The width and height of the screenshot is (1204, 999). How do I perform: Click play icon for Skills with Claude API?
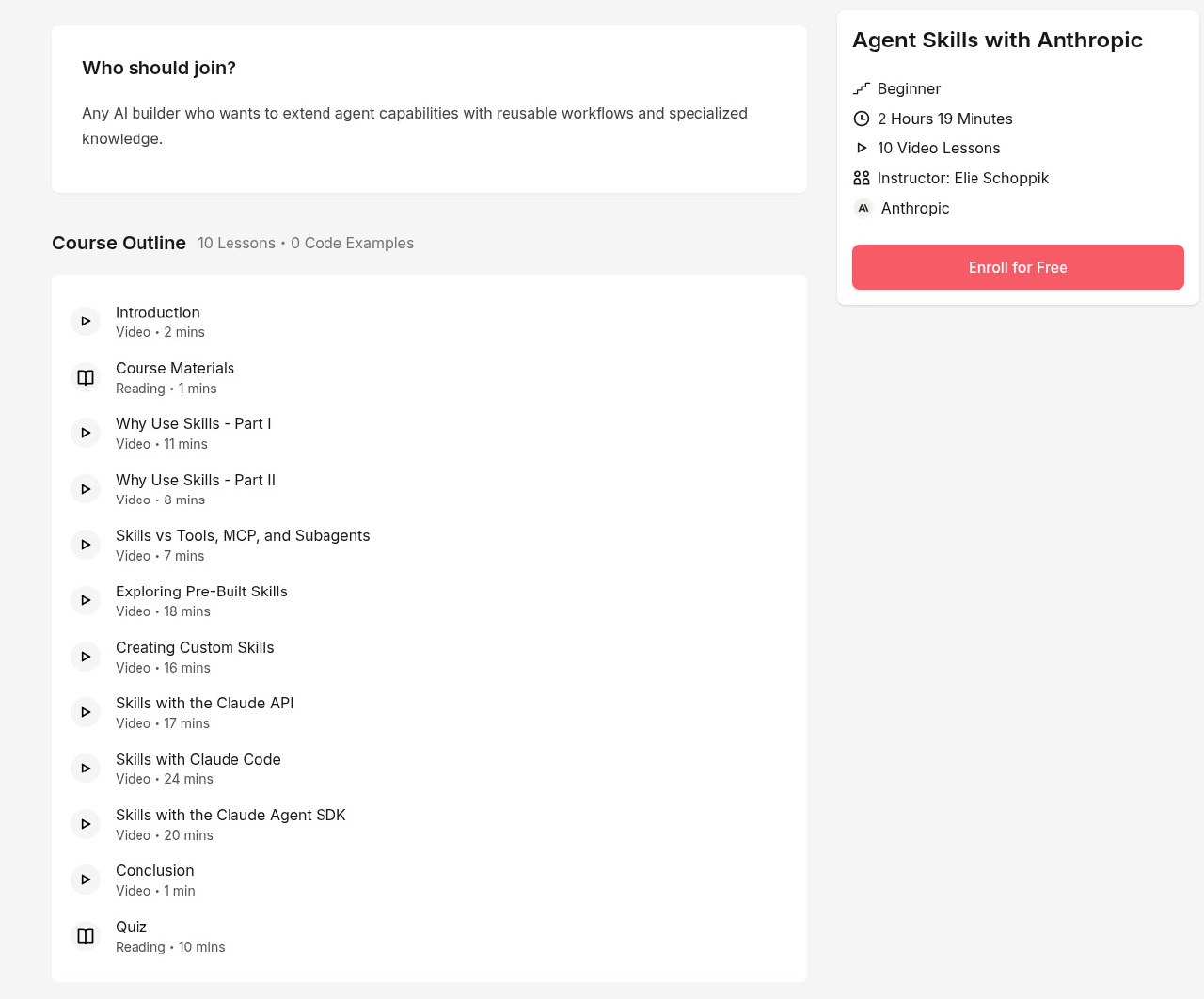(86, 712)
